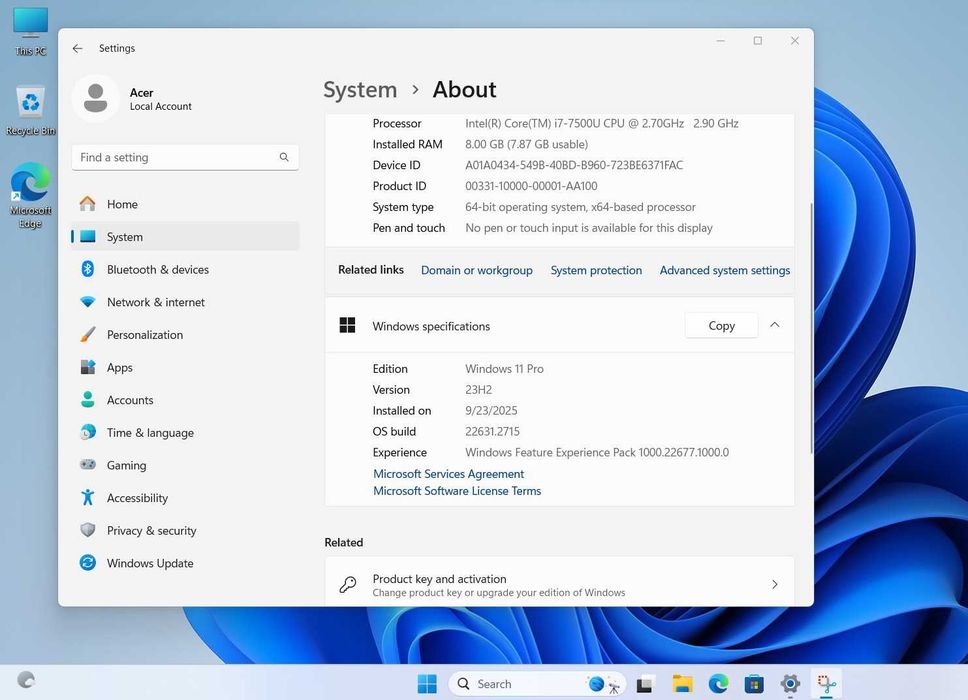This screenshot has height=700, width=968.
Task: Open Bluetooth & devices settings
Action: [x=185, y=269]
